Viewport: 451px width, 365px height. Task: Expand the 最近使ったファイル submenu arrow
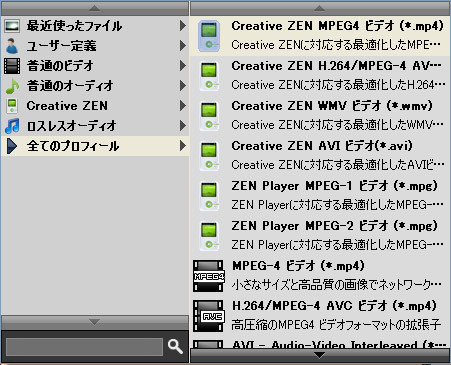pyautogui.click(x=183, y=26)
